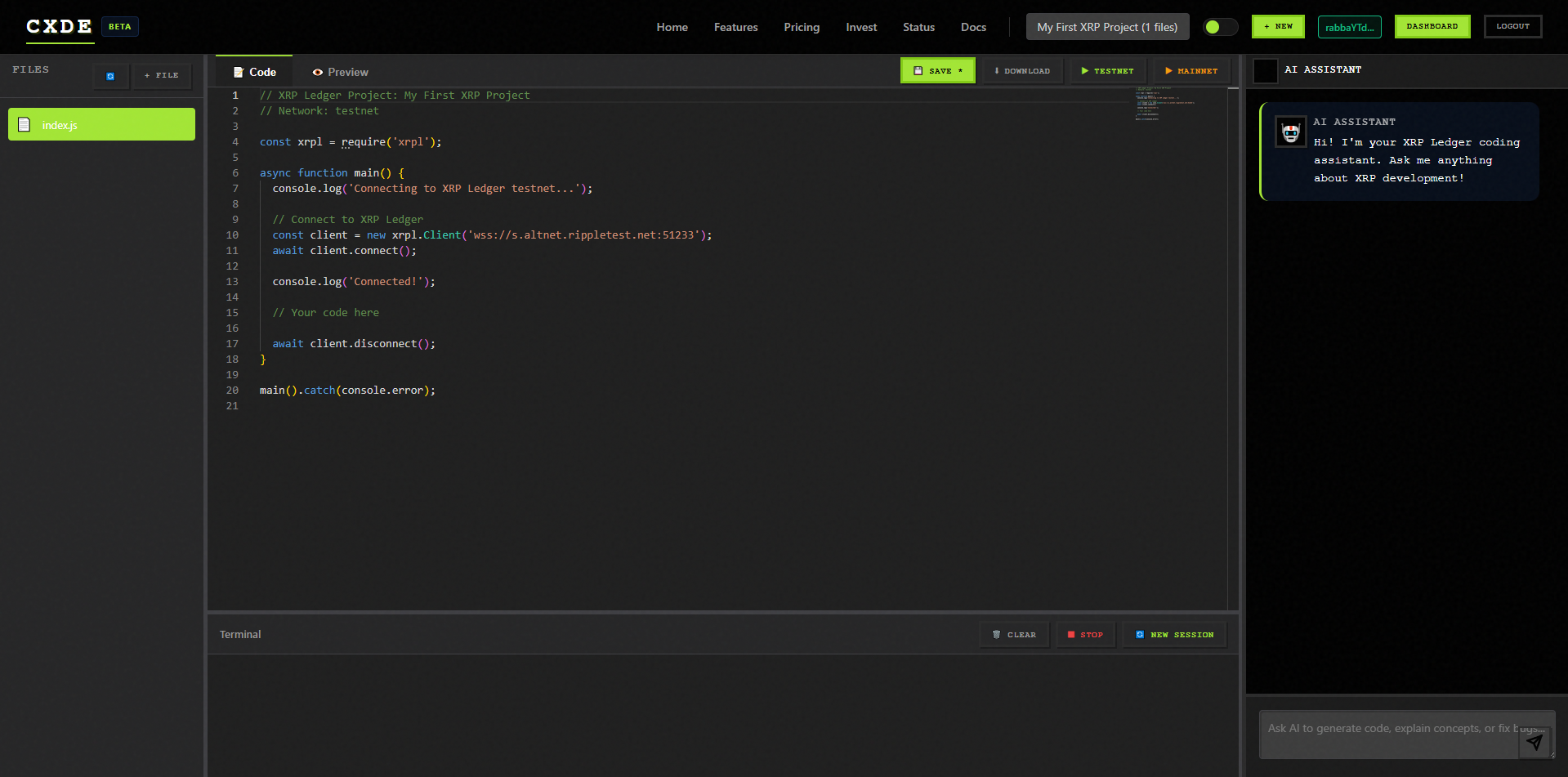This screenshot has width=1568, height=777.
Task: Switch to the Preview tab
Action: [x=339, y=72]
